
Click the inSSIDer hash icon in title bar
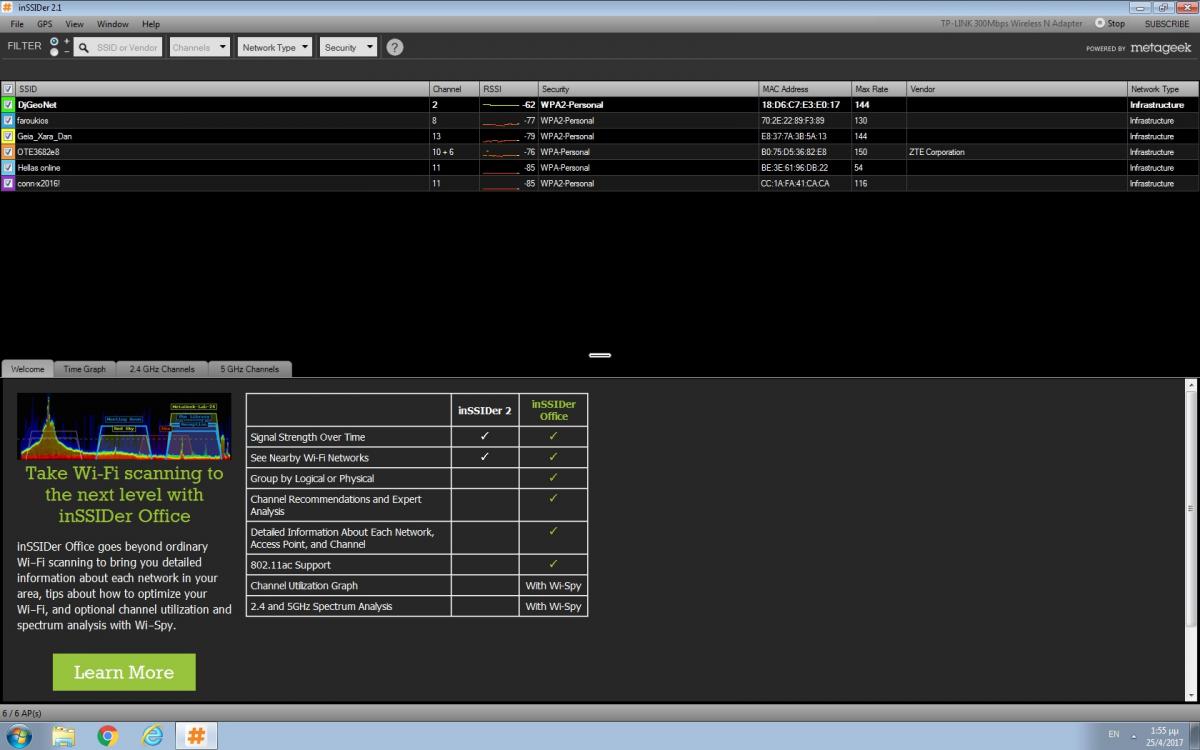(x=8, y=7)
